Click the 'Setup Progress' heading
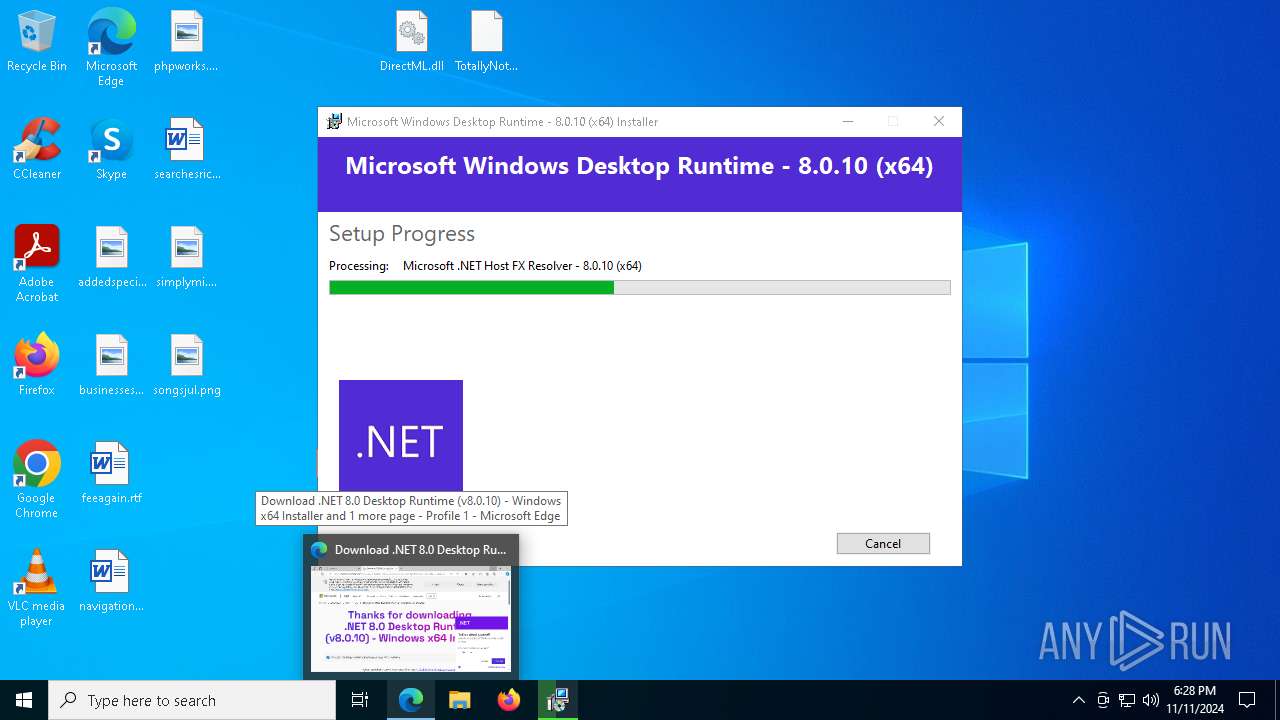The height and width of the screenshot is (720, 1280). [x=402, y=234]
